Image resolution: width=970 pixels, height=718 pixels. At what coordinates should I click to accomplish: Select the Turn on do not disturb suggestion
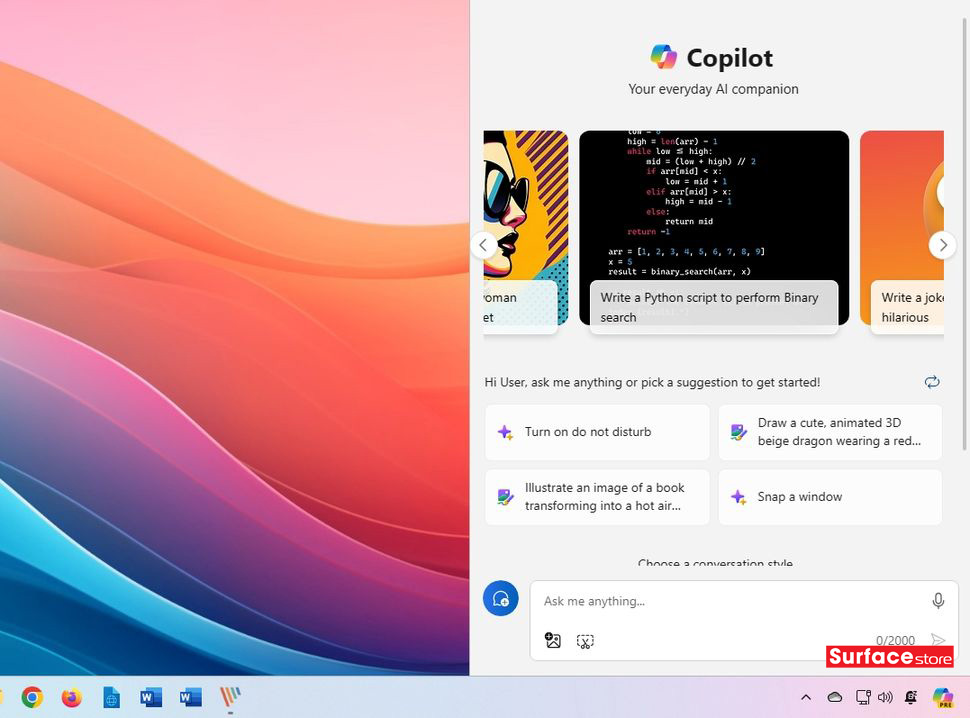pyautogui.click(x=596, y=431)
